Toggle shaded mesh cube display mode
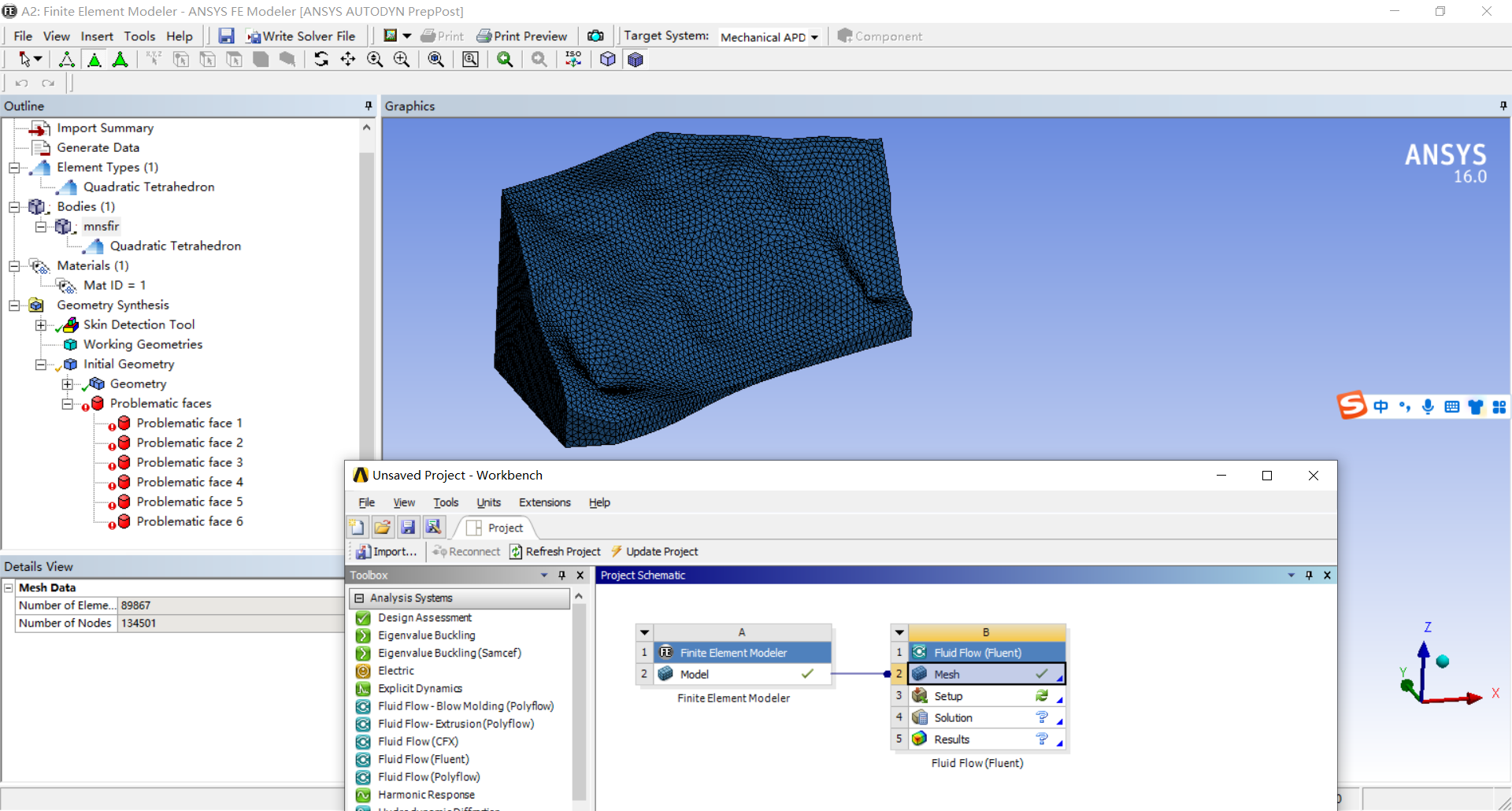The height and width of the screenshot is (811, 1512). pos(636,59)
